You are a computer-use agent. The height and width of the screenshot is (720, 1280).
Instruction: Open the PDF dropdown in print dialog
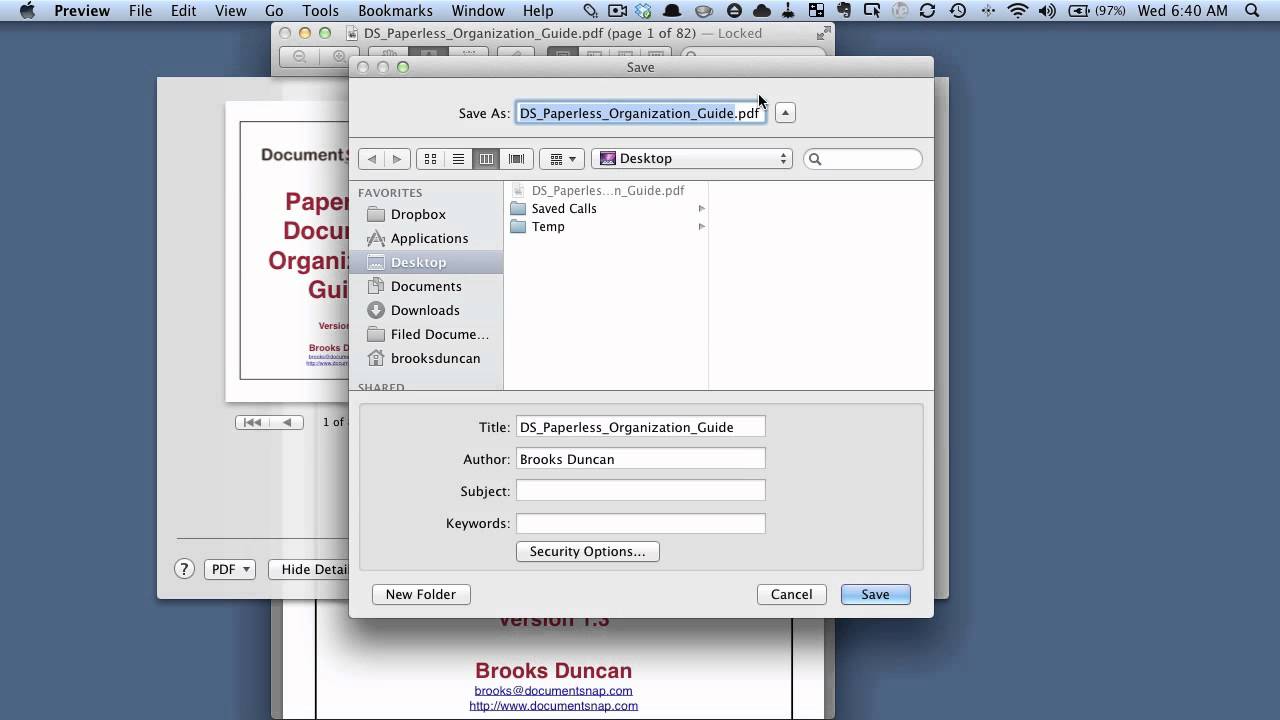coord(230,569)
